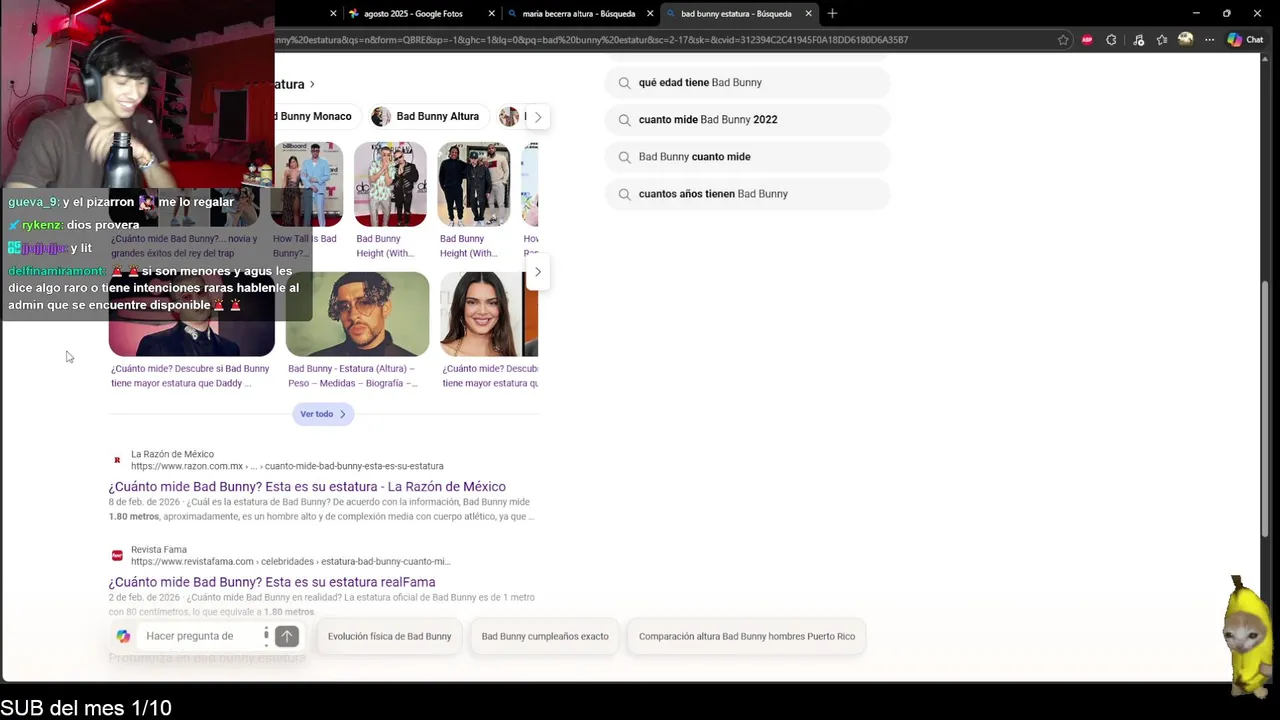Open the Copilot Chat button
The height and width of the screenshot is (720, 1280).
click(1246, 40)
